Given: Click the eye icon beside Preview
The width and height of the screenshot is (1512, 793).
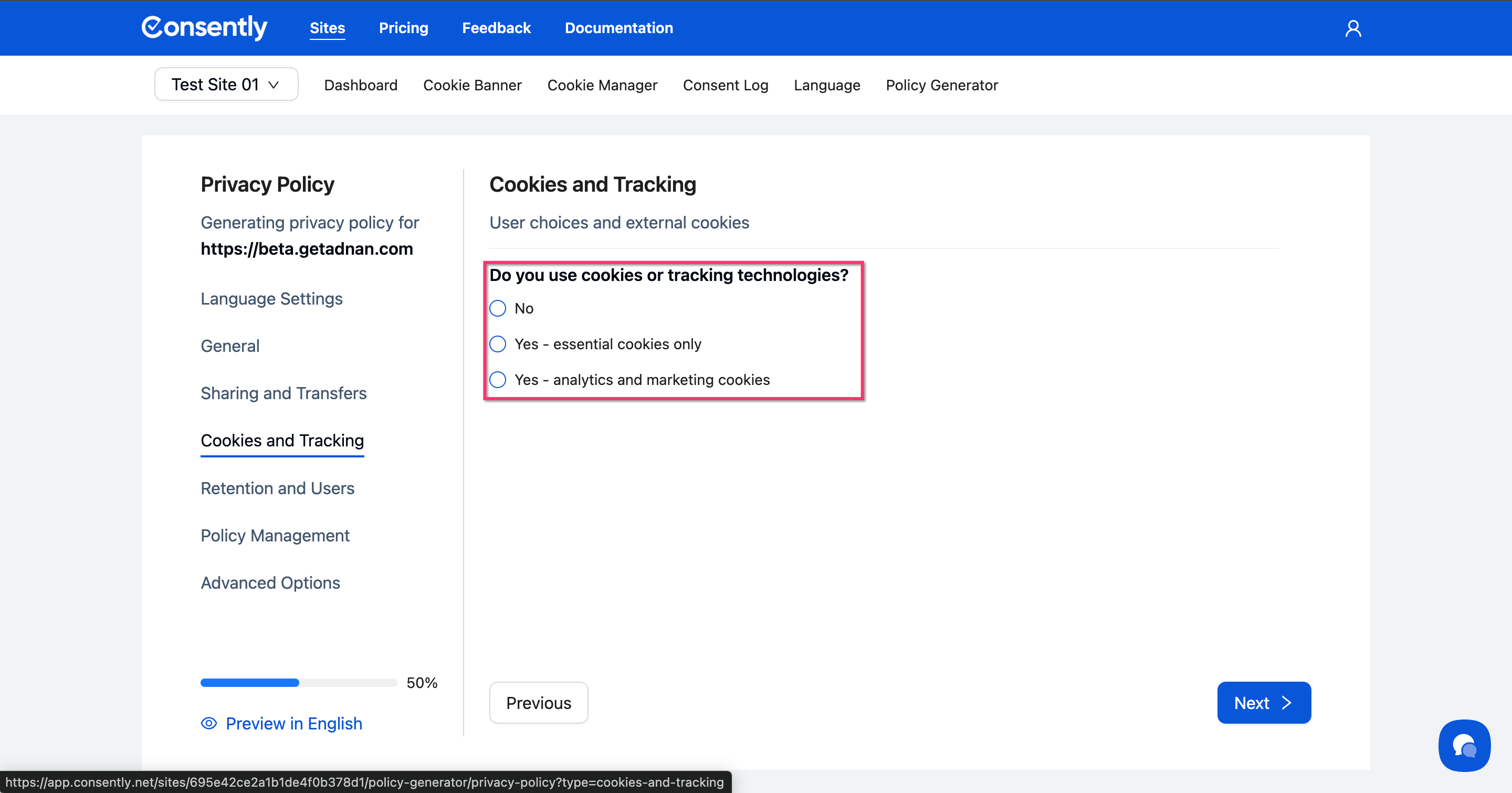Looking at the screenshot, I should point(209,723).
